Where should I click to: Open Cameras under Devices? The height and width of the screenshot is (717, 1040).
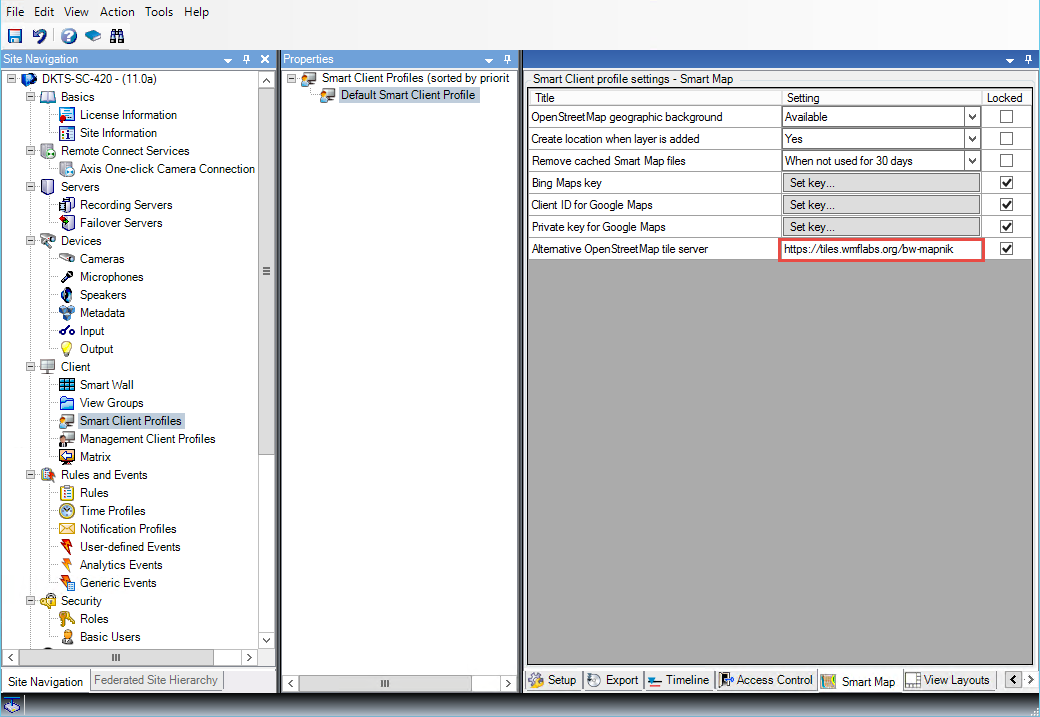pos(102,259)
